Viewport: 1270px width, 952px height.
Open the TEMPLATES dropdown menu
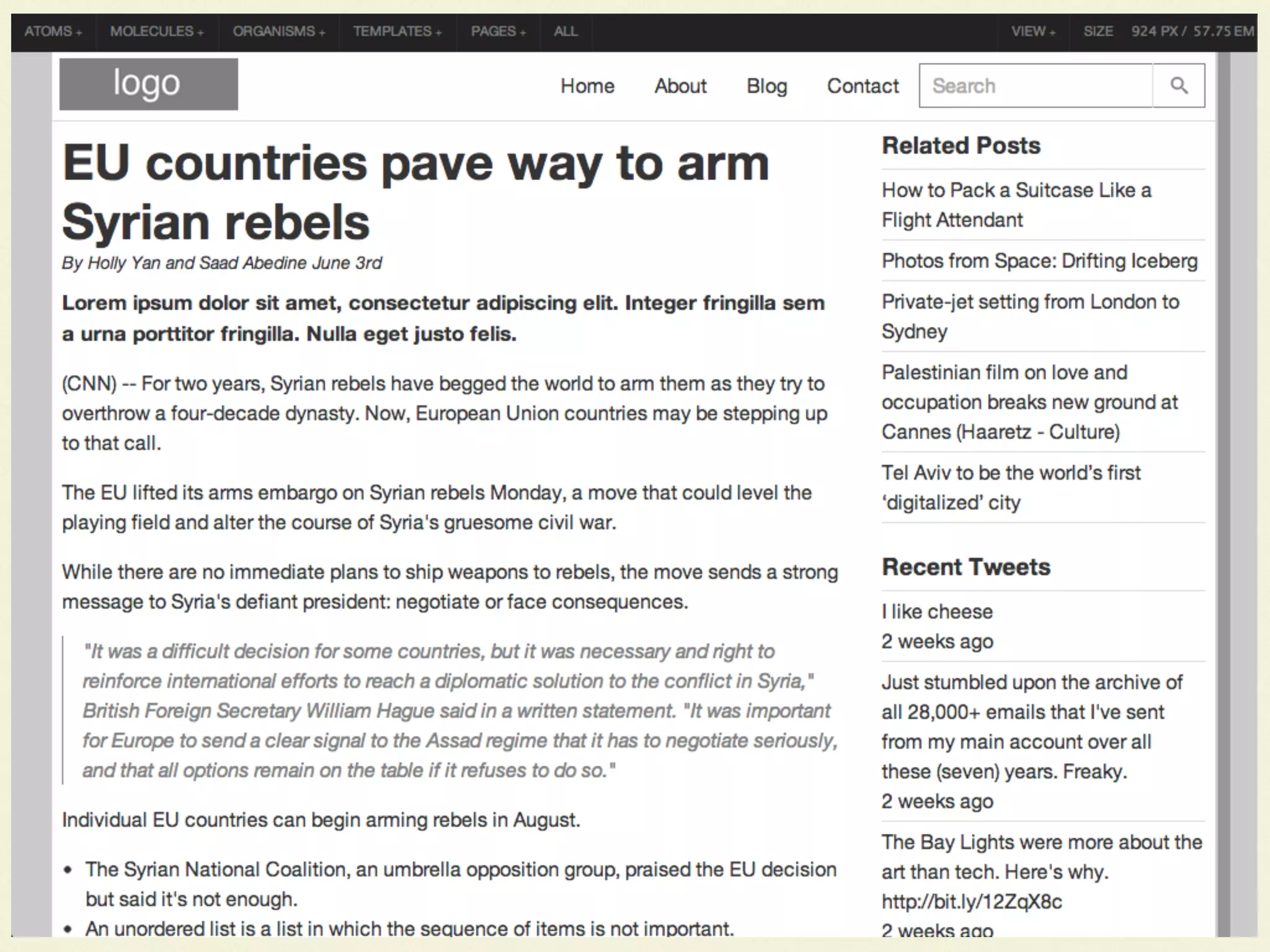point(397,32)
